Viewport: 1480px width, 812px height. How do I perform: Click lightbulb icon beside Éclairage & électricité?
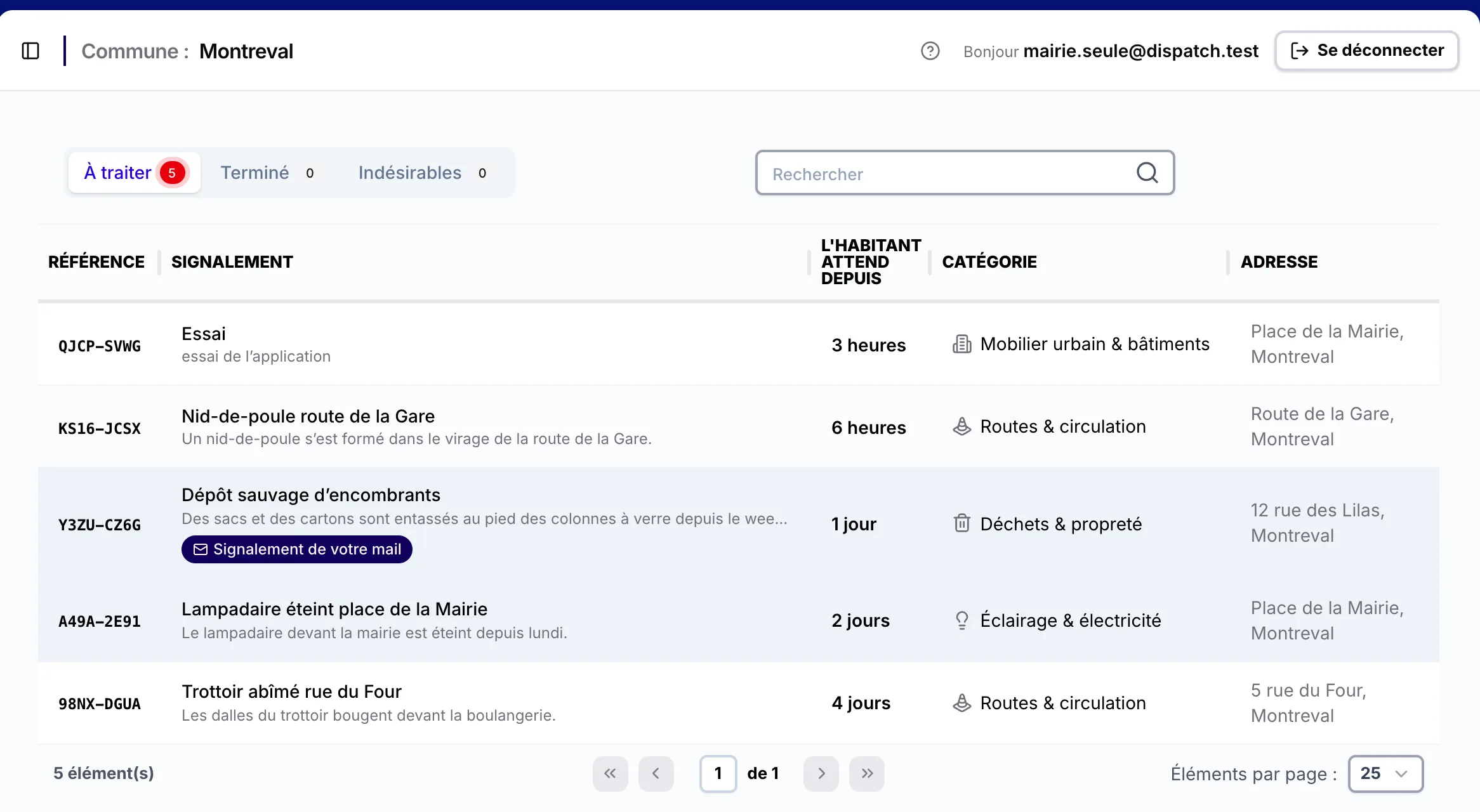tap(962, 620)
